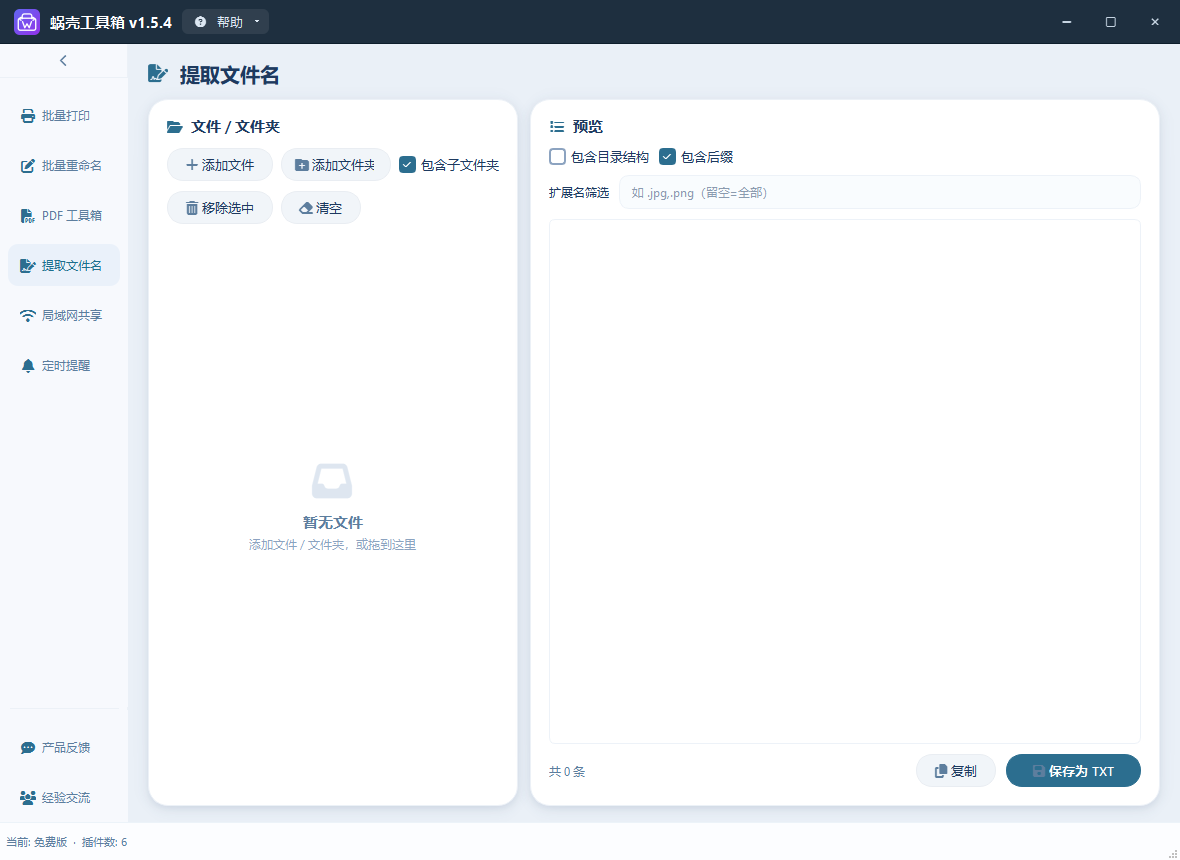Click the 产品反馈 sidebar entry
The image size is (1180, 860).
pos(64,747)
